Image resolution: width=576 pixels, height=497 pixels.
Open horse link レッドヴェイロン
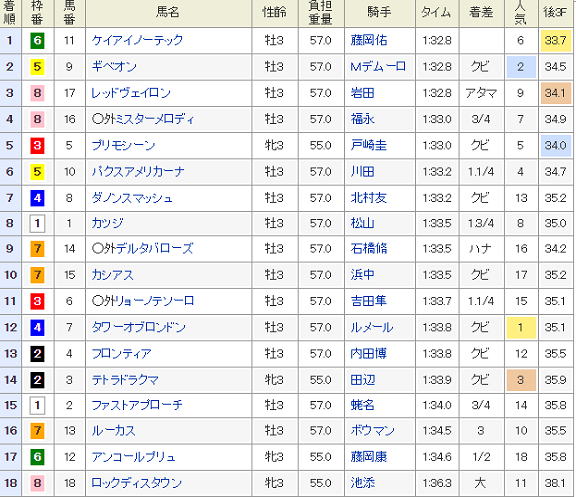click(131, 93)
